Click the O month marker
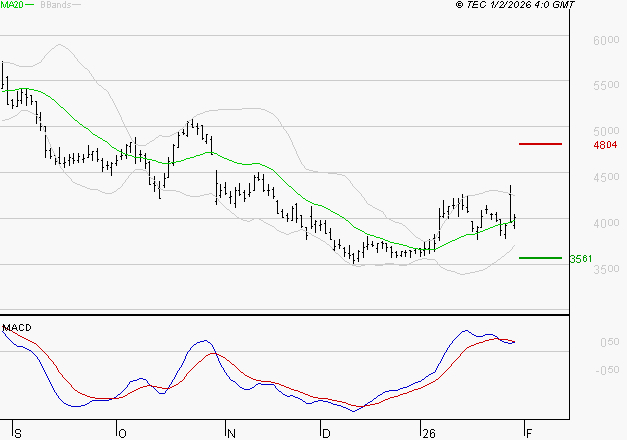Image resolution: width=627 pixels, height=440 pixels. tap(122, 433)
